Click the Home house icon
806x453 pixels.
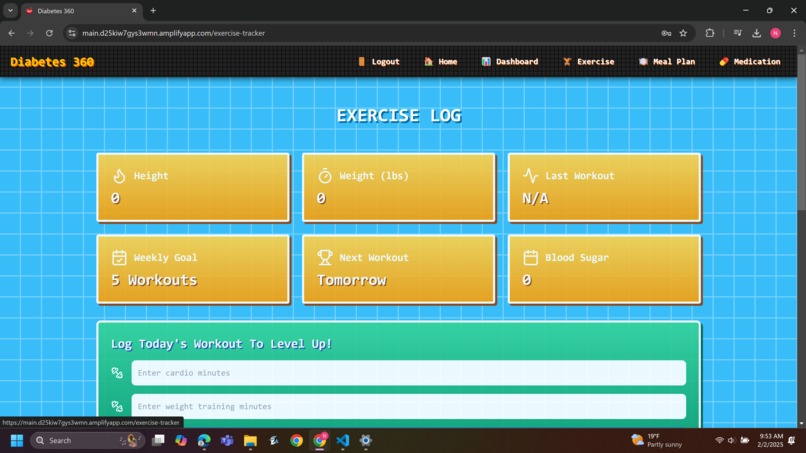coord(428,62)
